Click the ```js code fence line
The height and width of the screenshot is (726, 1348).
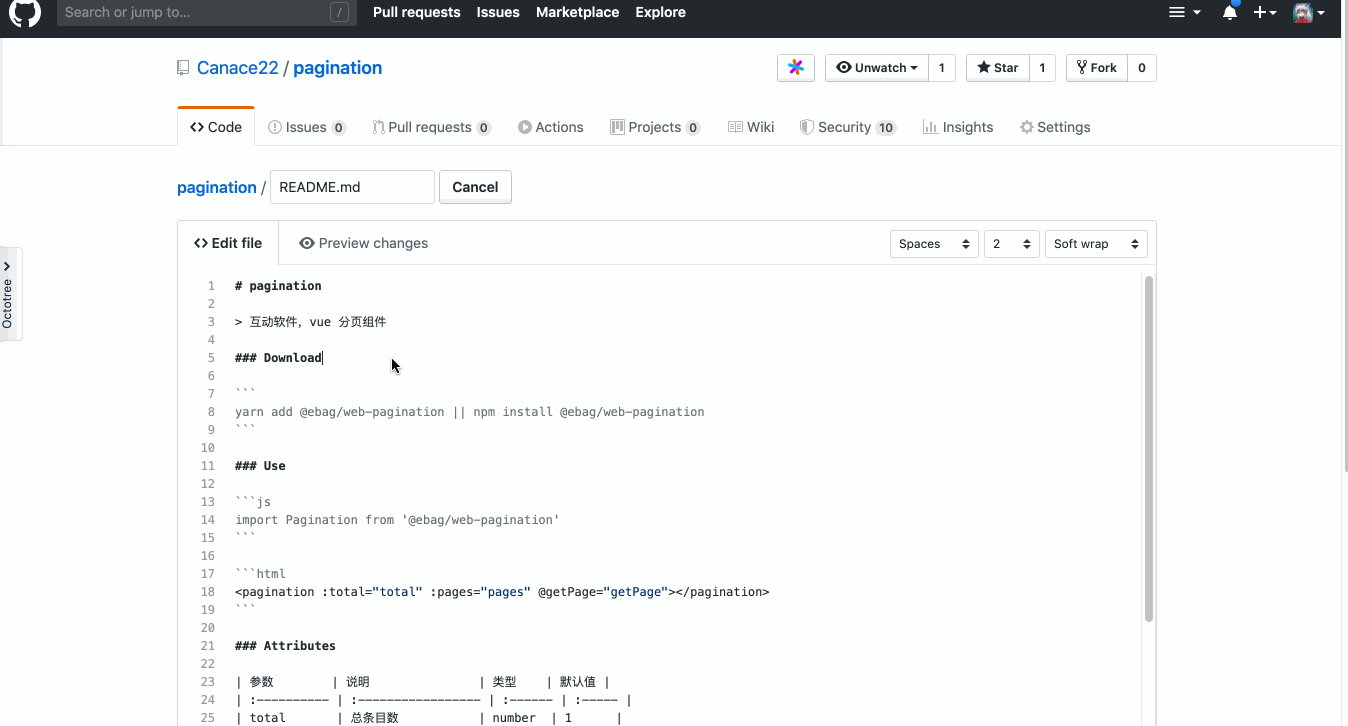(253, 502)
